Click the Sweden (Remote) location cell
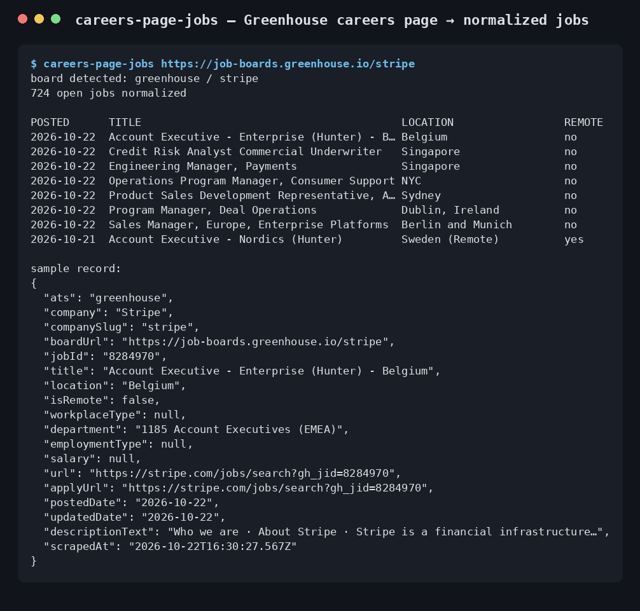Viewport: 640px width, 611px height. click(450, 239)
